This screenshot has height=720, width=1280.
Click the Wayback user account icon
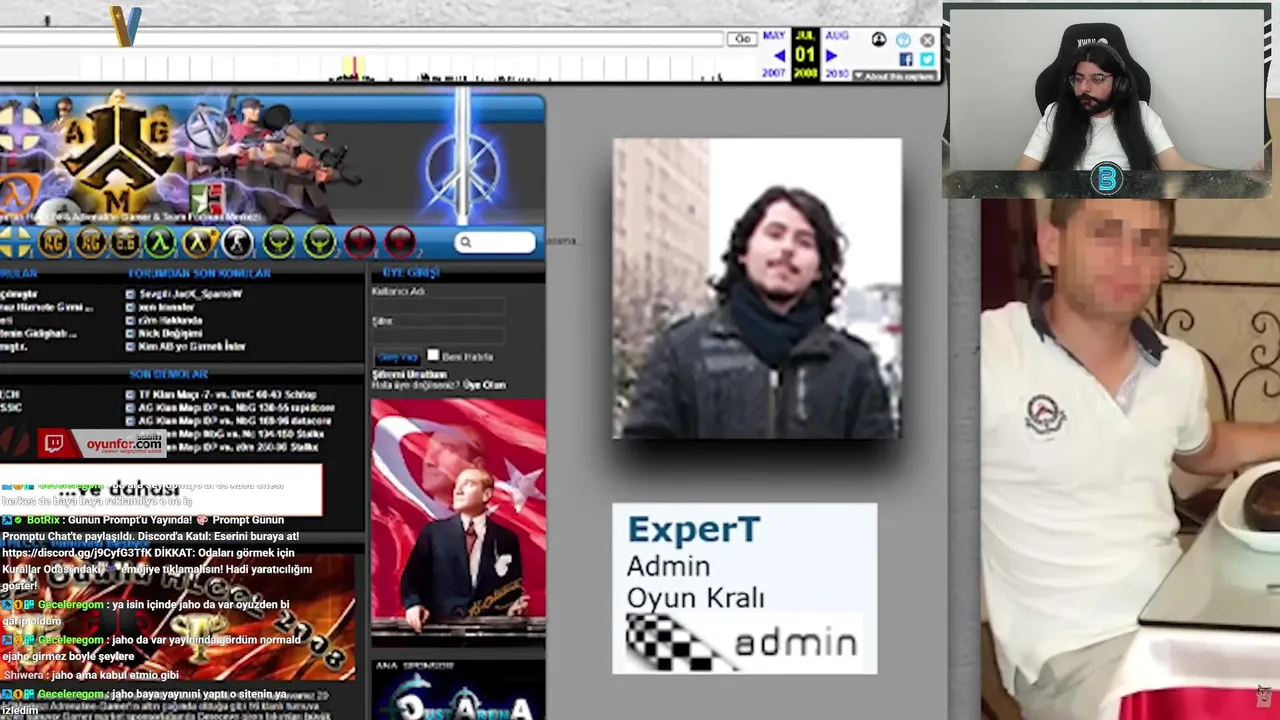879,40
